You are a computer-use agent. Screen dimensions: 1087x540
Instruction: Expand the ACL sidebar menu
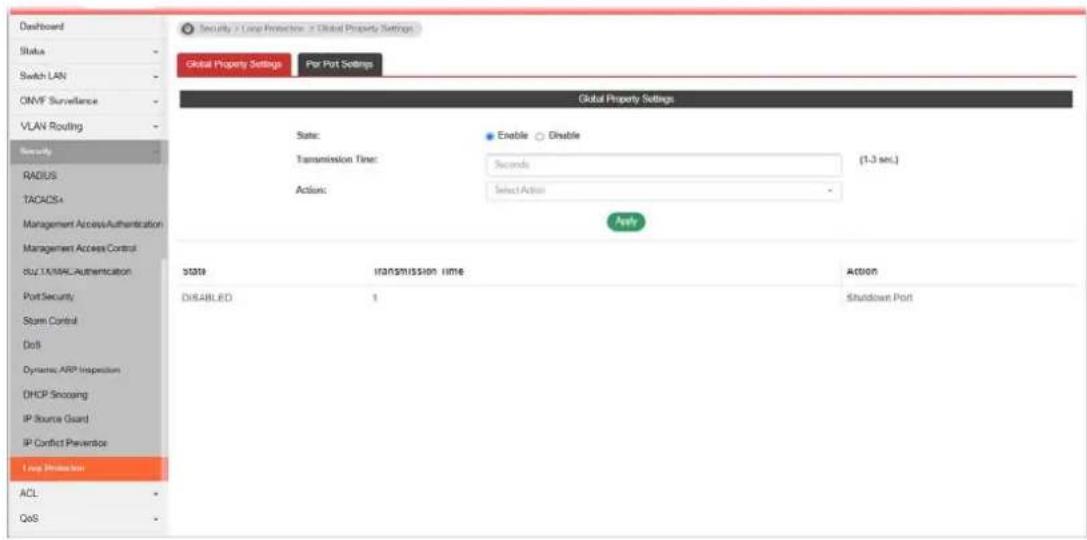(88, 494)
